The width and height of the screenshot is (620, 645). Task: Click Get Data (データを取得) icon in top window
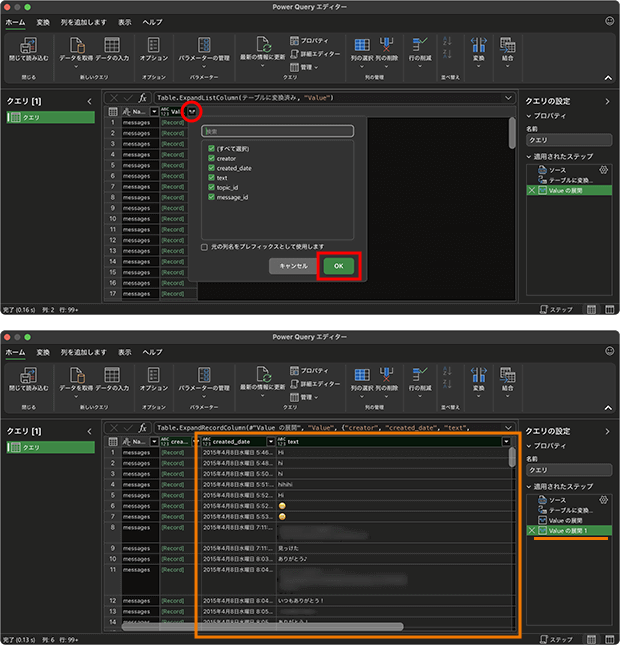coord(77,45)
